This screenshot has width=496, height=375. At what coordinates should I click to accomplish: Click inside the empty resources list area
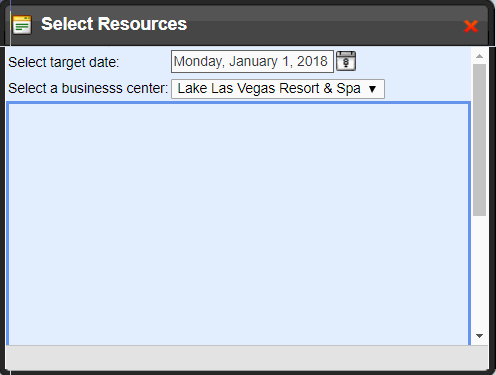coord(238,224)
